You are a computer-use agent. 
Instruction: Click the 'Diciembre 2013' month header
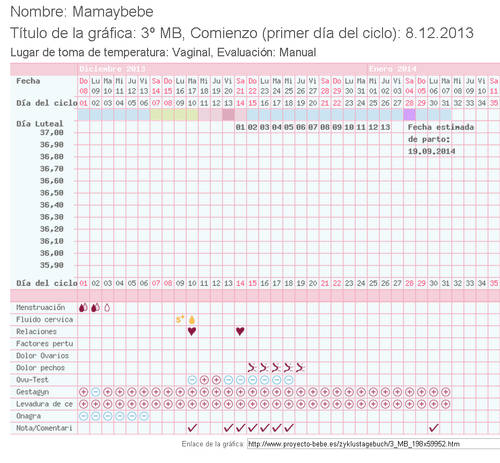pyautogui.click(x=112, y=69)
